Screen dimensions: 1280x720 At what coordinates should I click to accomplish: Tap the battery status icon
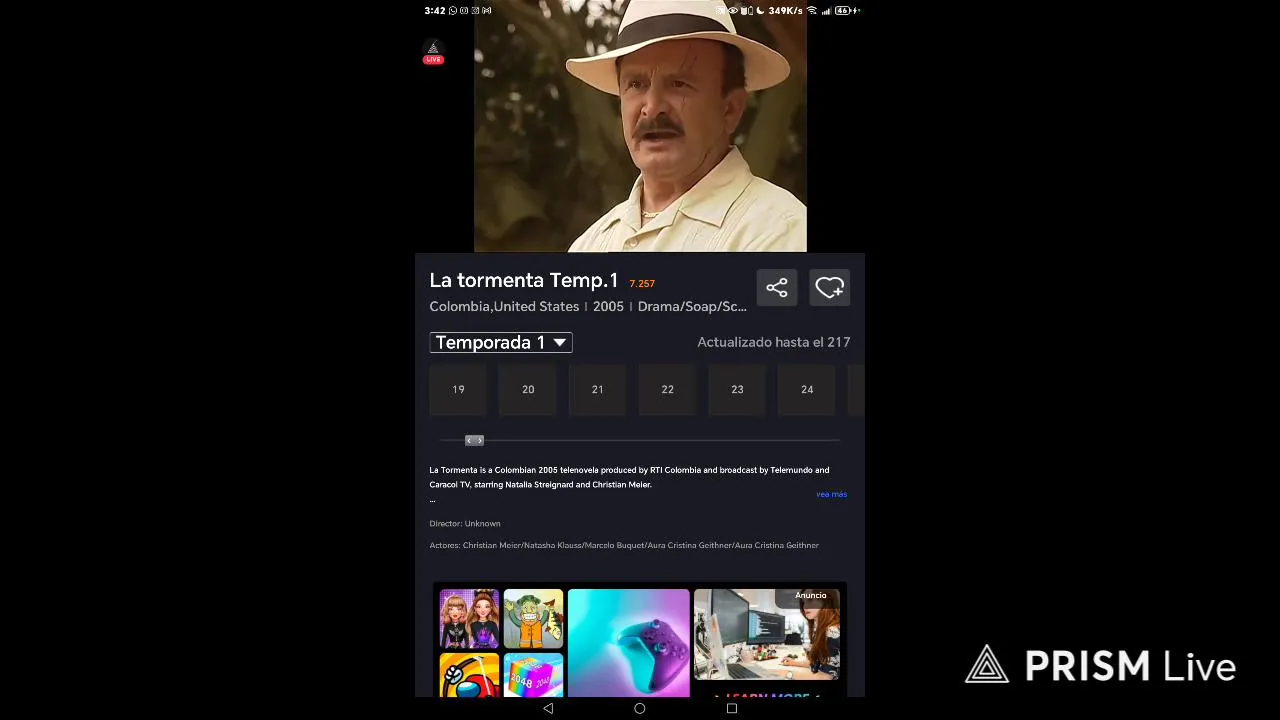(847, 10)
